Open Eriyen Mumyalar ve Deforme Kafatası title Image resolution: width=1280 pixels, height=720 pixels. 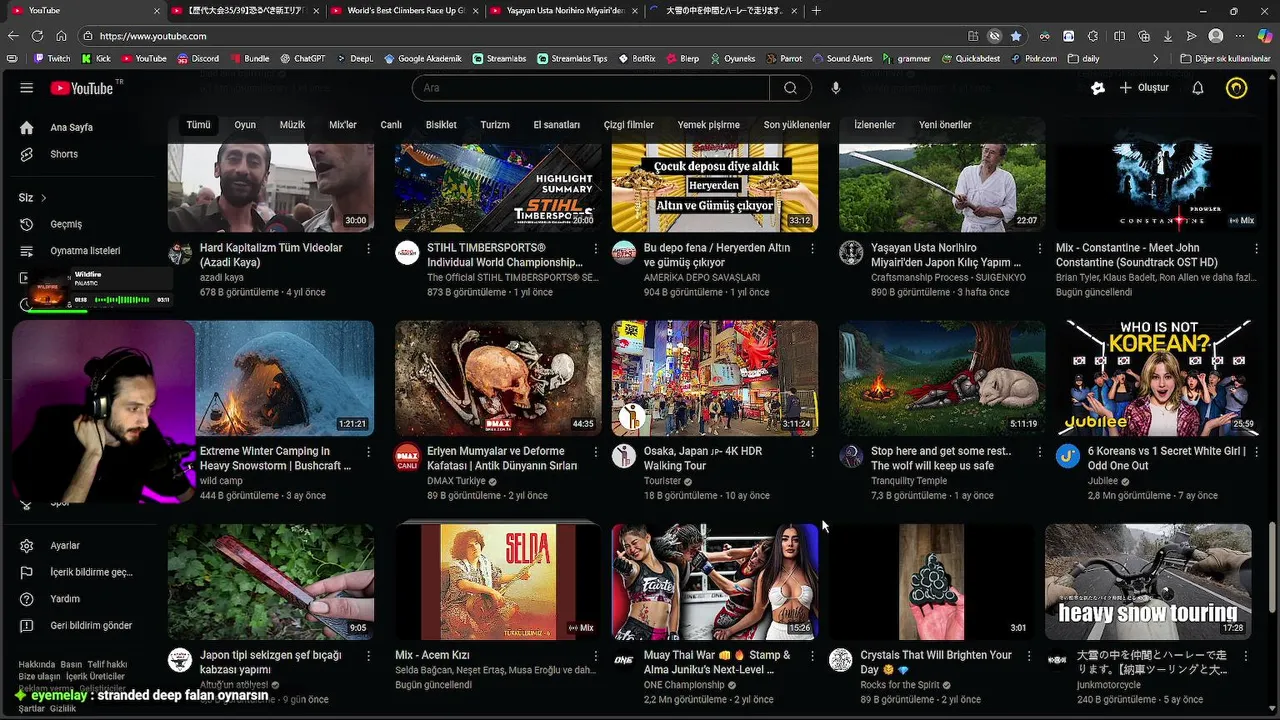click(501, 458)
